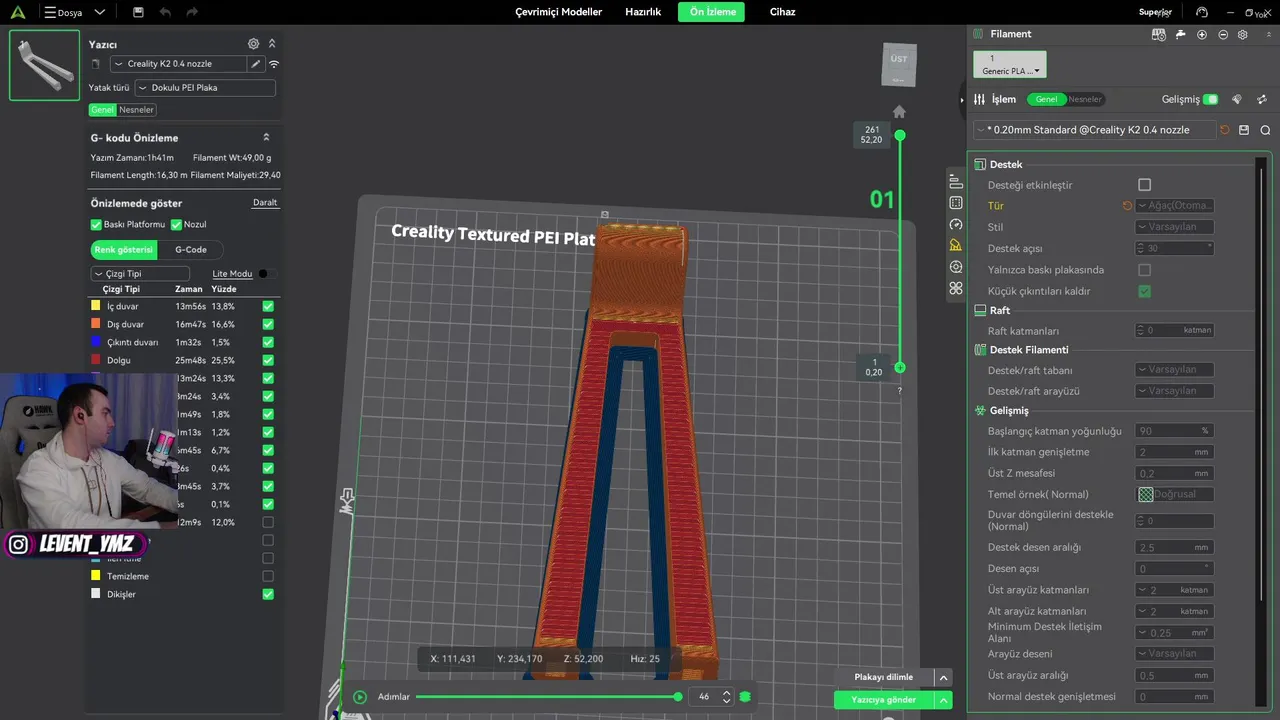Toggle Yalnızca baskı plakasında checkbox
This screenshot has width=1280, height=720.
point(1145,270)
